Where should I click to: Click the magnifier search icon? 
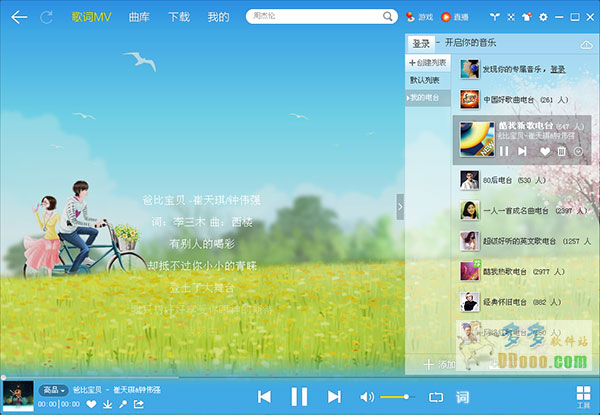pos(388,16)
